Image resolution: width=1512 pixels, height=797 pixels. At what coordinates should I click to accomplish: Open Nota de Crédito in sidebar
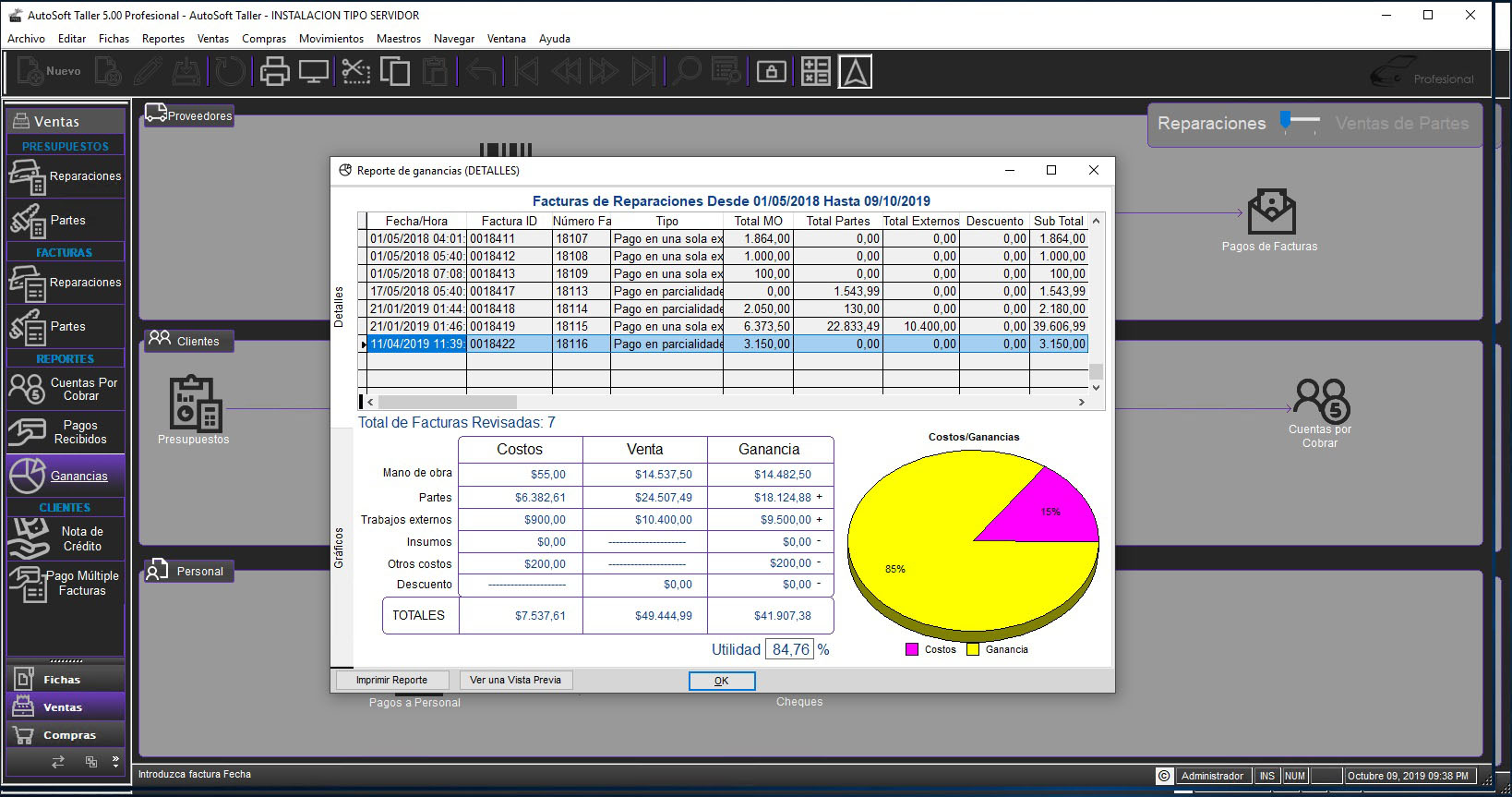(66, 538)
